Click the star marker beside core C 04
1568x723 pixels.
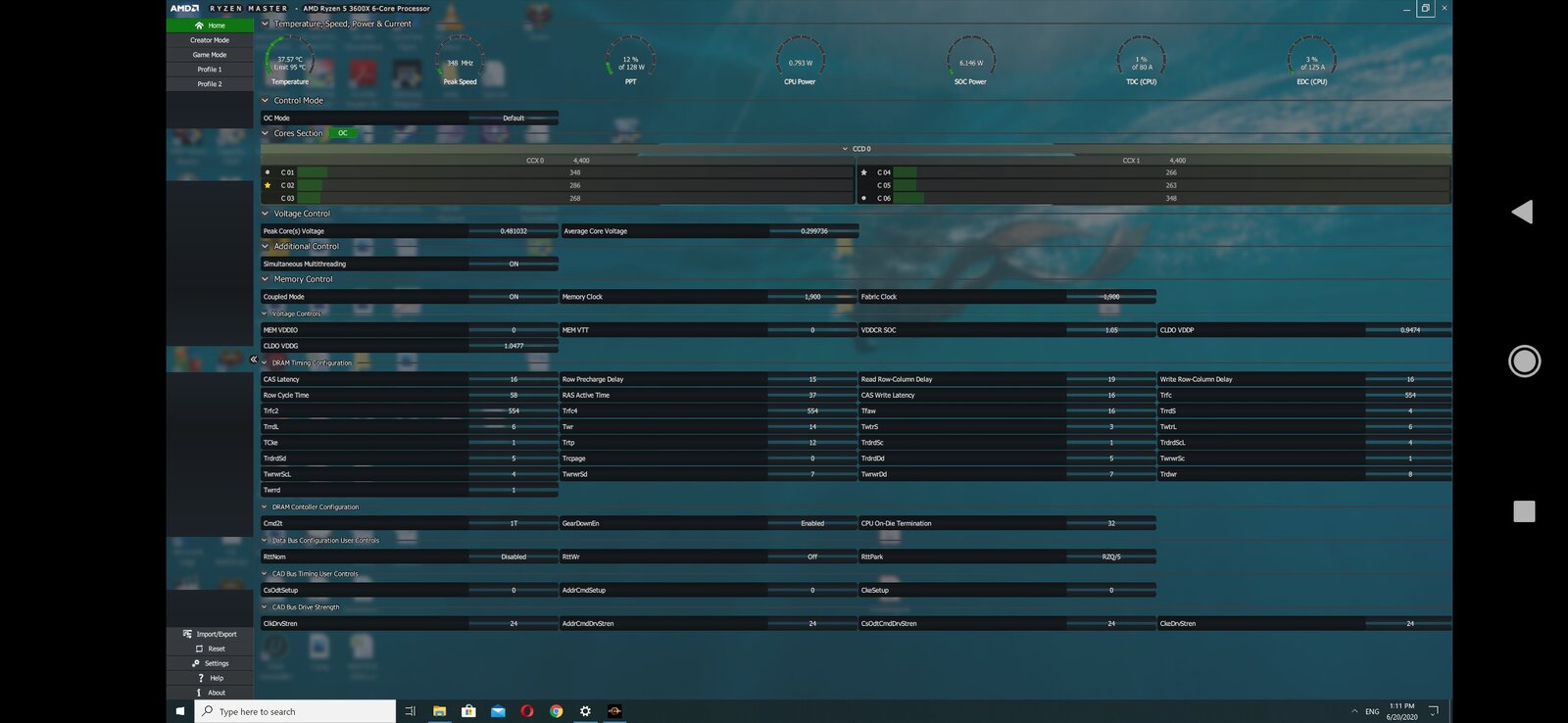coord(863,172)
